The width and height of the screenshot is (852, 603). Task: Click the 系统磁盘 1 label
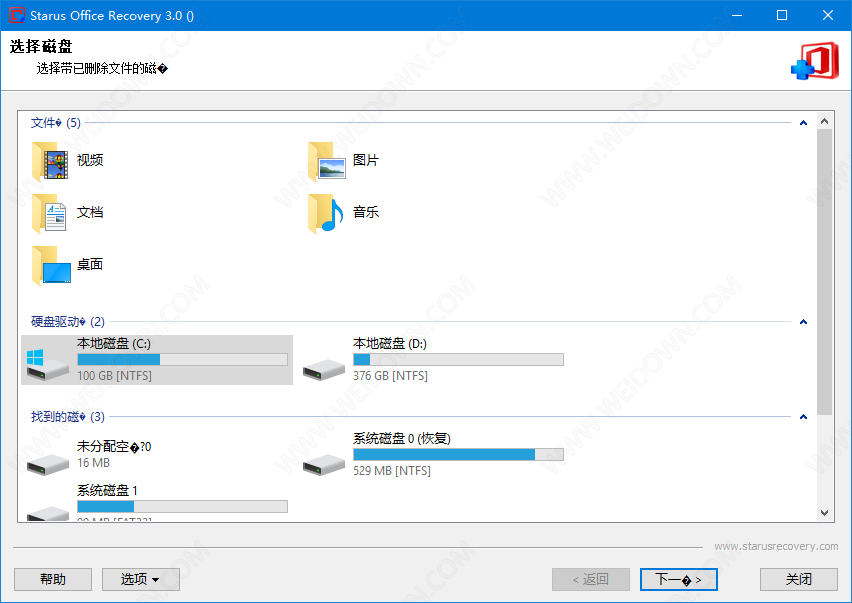[x=107, y=491]
